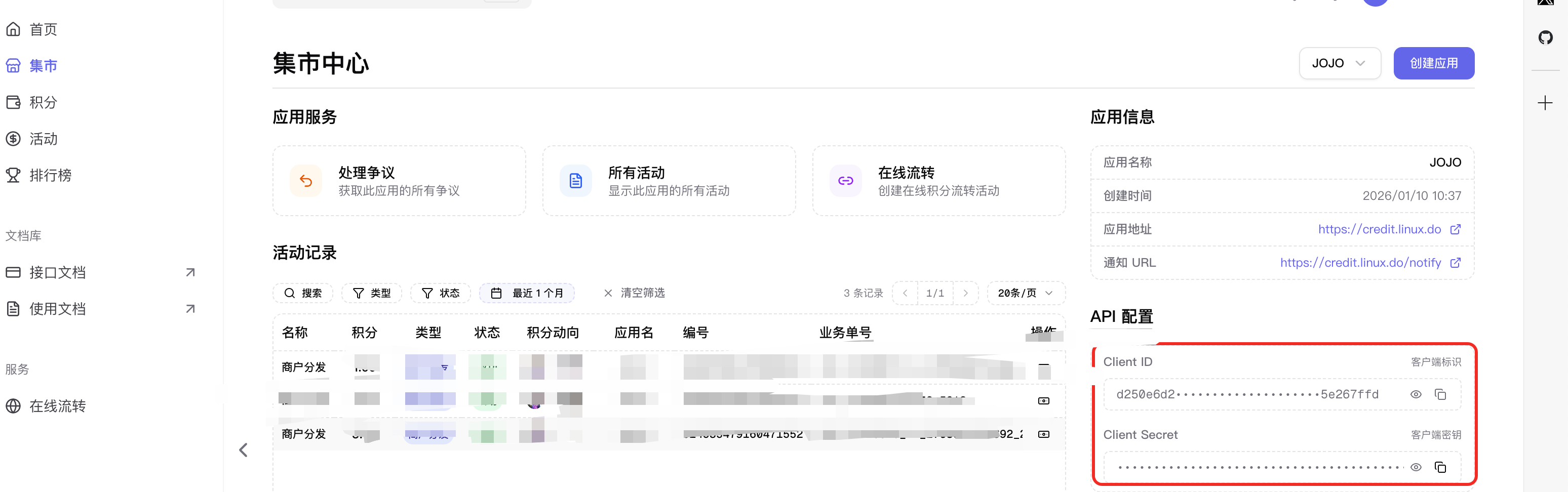This screenshot has height=492, width=1568.
Task: Open 活动 sidebar item
Action: coord(43,139)
